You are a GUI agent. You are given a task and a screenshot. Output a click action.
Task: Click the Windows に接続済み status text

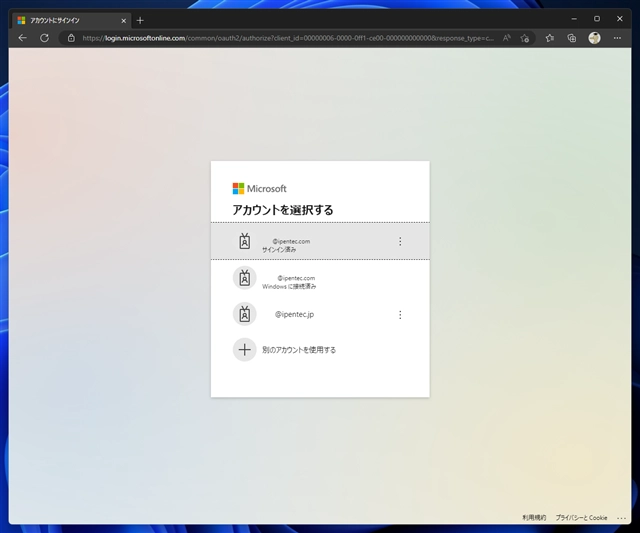click(289, 286)
